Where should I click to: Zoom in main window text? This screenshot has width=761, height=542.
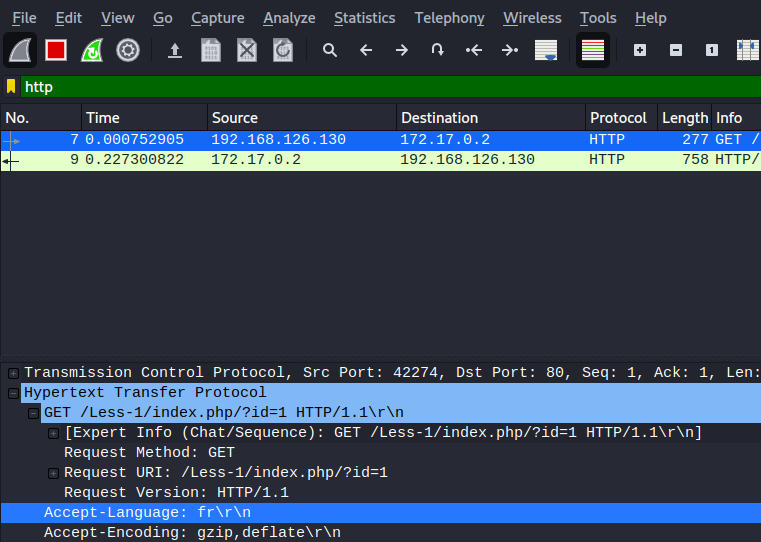click(640, 50)
